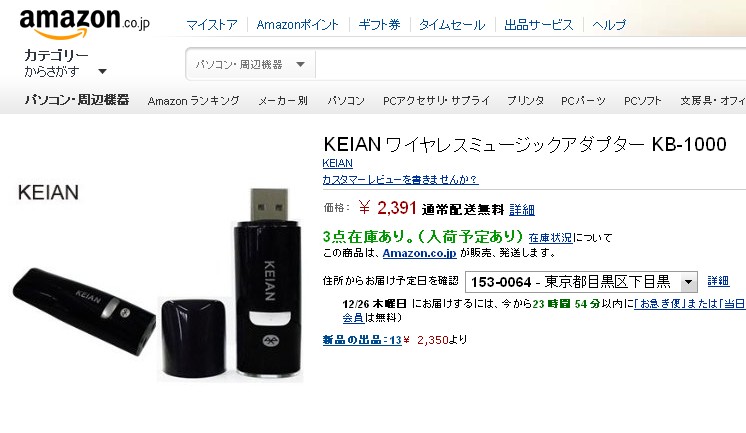This screenshot has height=433, width=746.
Task: Open the ギフト券 link
Action: coord(379,24)
